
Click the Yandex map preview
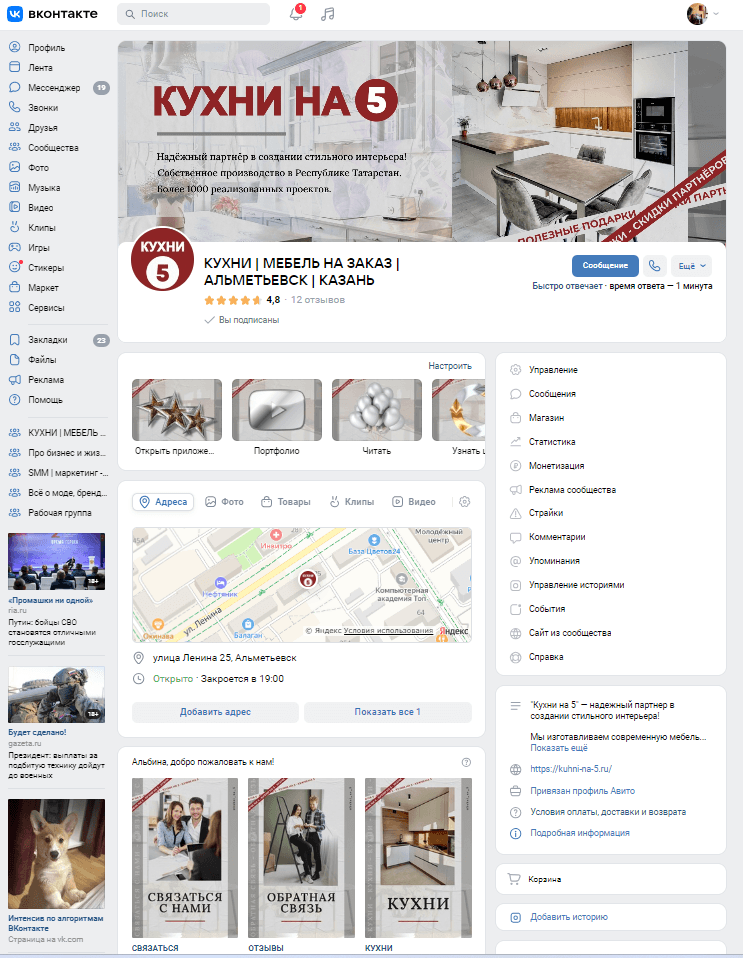[302, 585]
